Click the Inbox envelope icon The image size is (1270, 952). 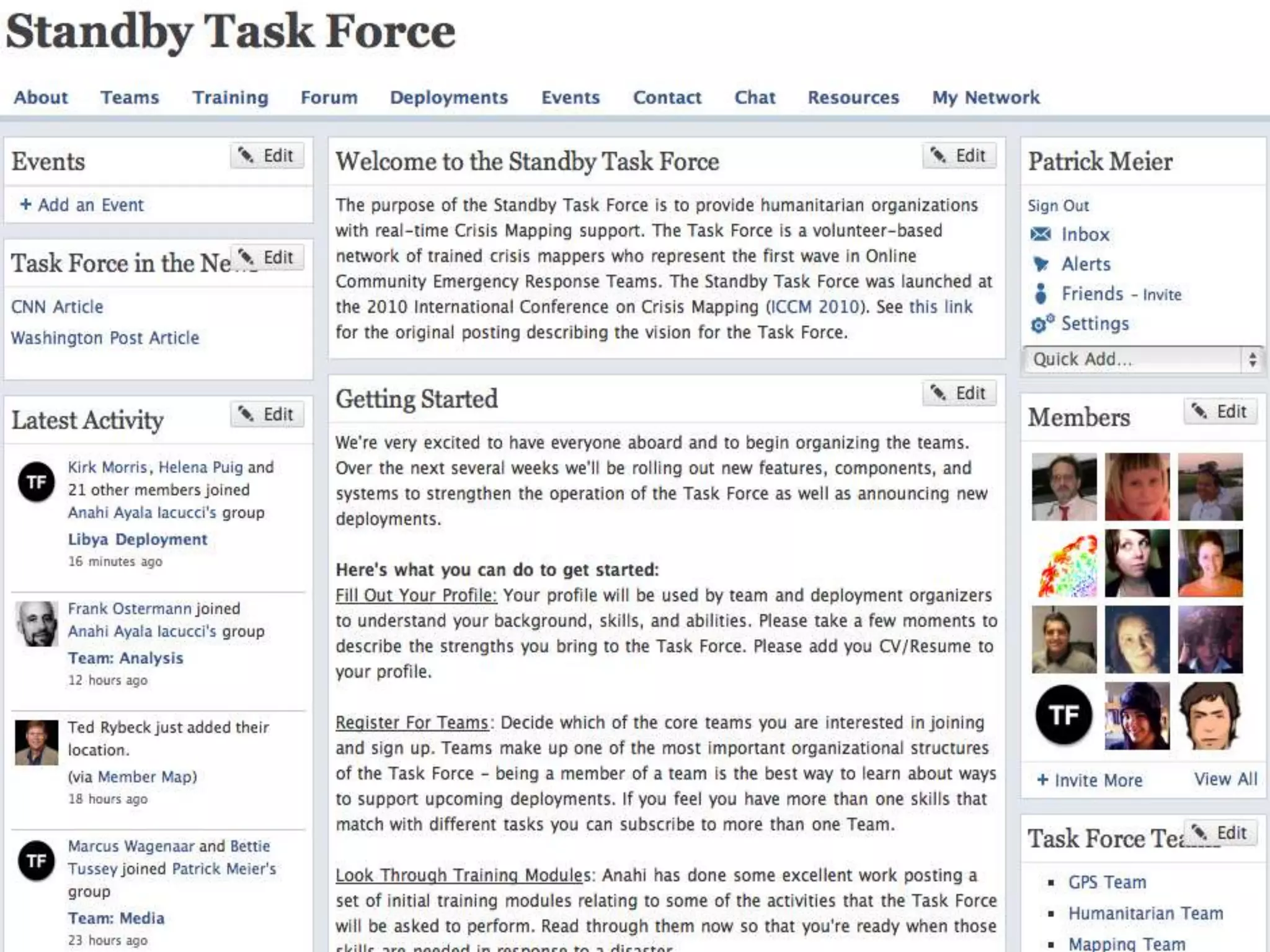pos(1041,234)
